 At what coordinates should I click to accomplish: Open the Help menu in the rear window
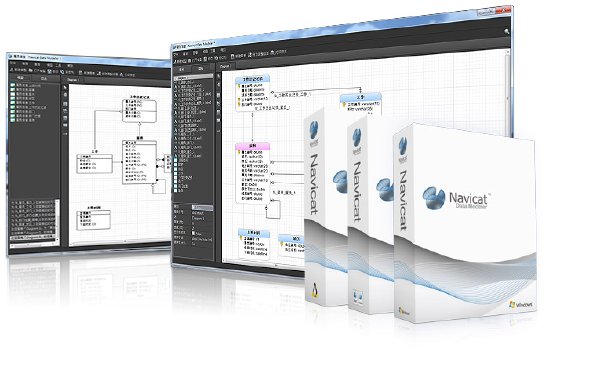(70, 65)
